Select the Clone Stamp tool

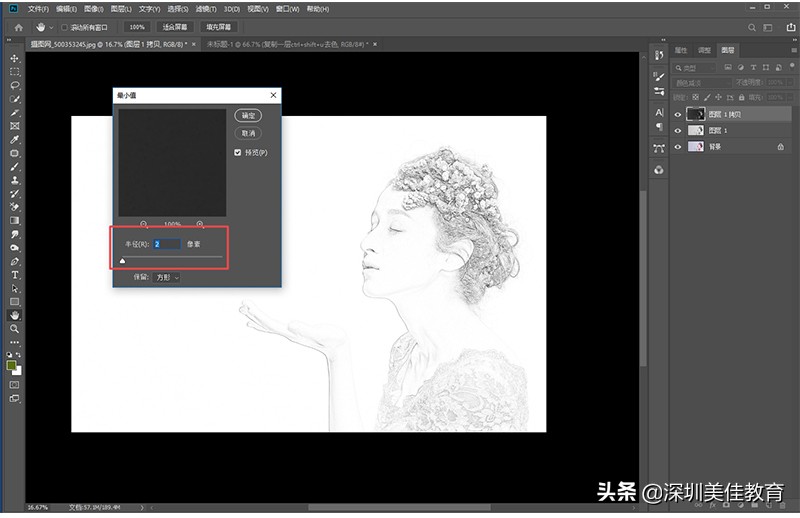click(14, 180)
